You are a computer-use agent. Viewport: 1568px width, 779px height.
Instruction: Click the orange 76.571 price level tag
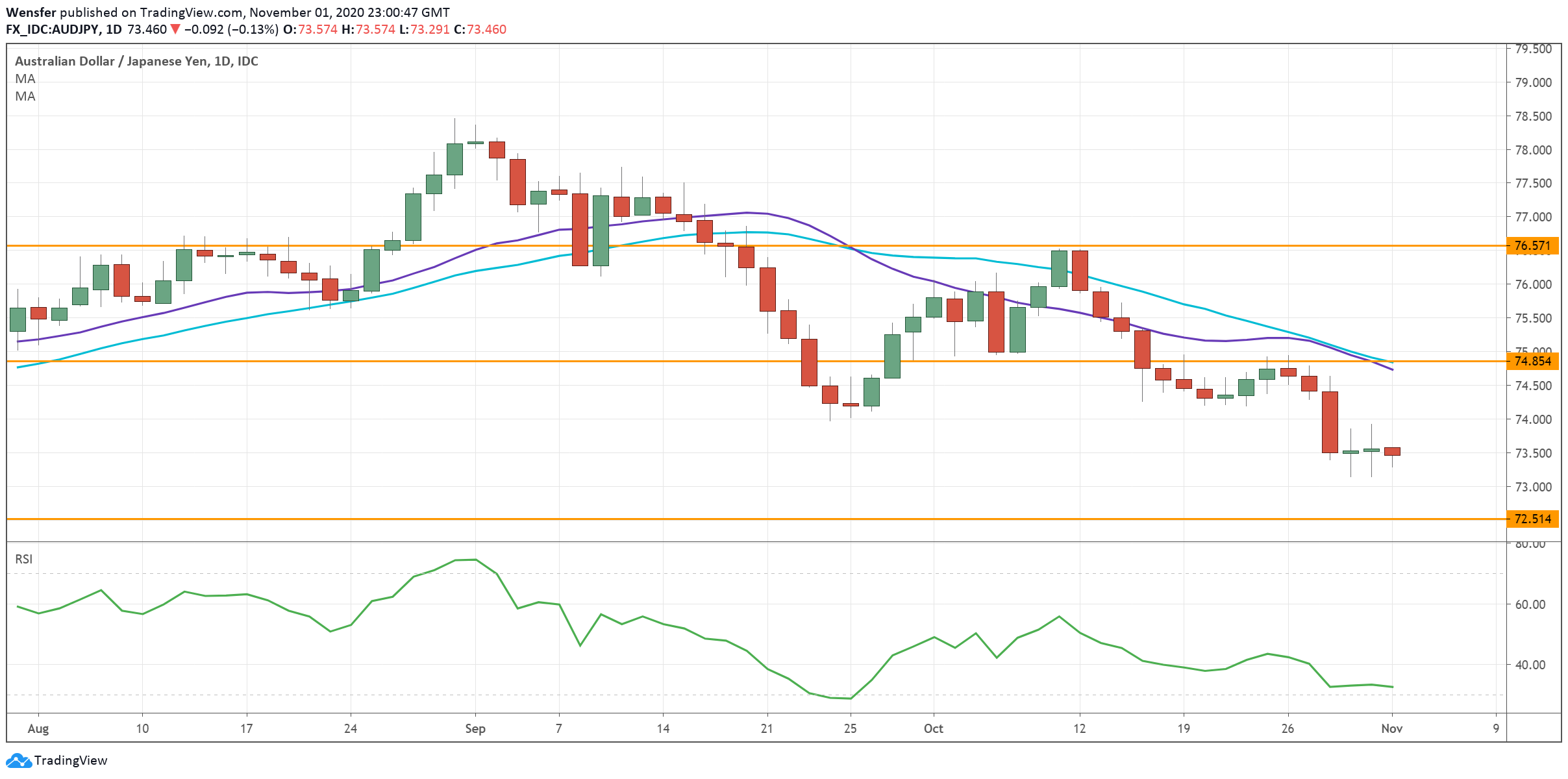(1532, 245)
